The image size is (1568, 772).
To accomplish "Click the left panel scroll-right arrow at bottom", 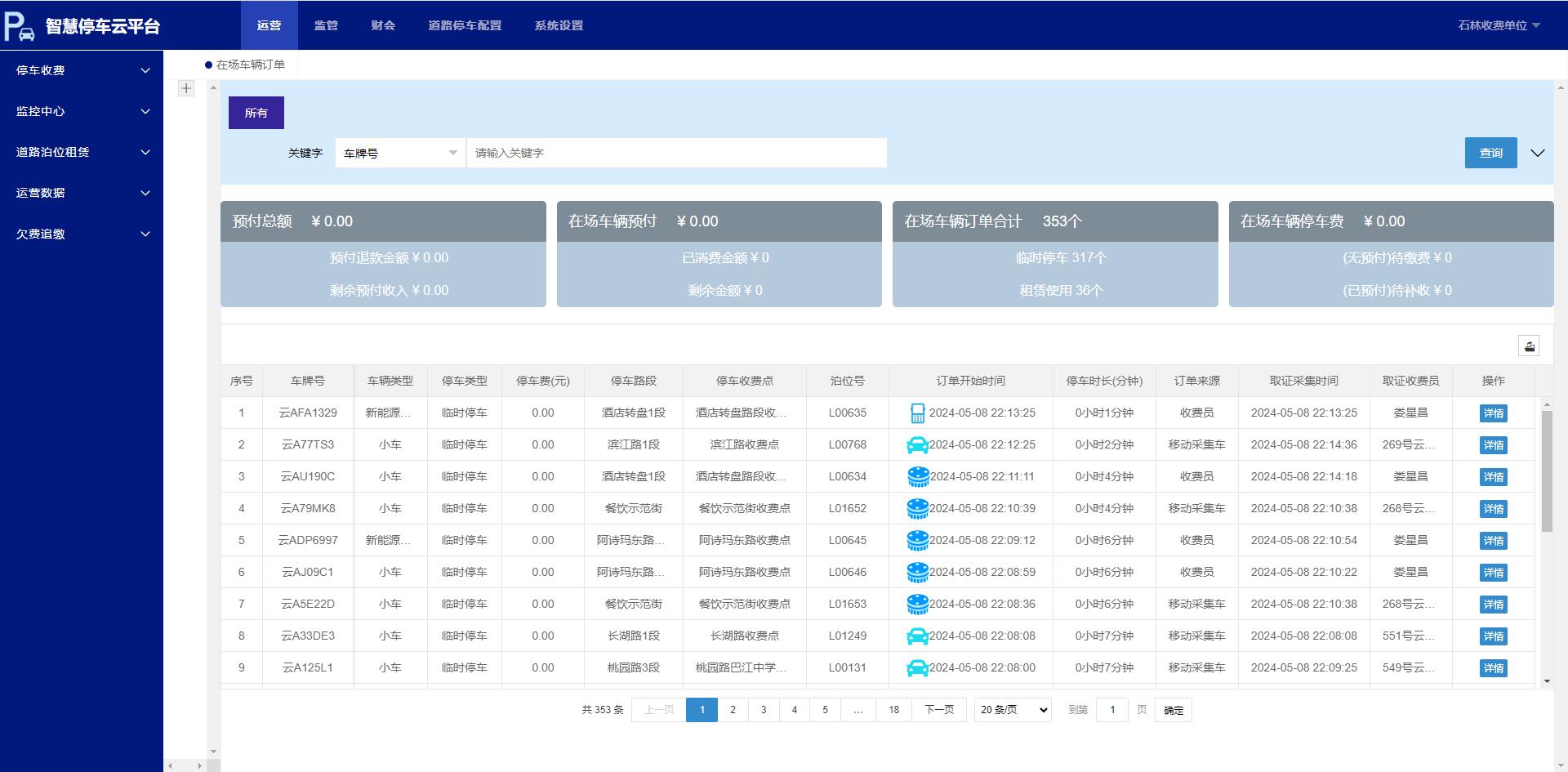I will click(199, 765).
